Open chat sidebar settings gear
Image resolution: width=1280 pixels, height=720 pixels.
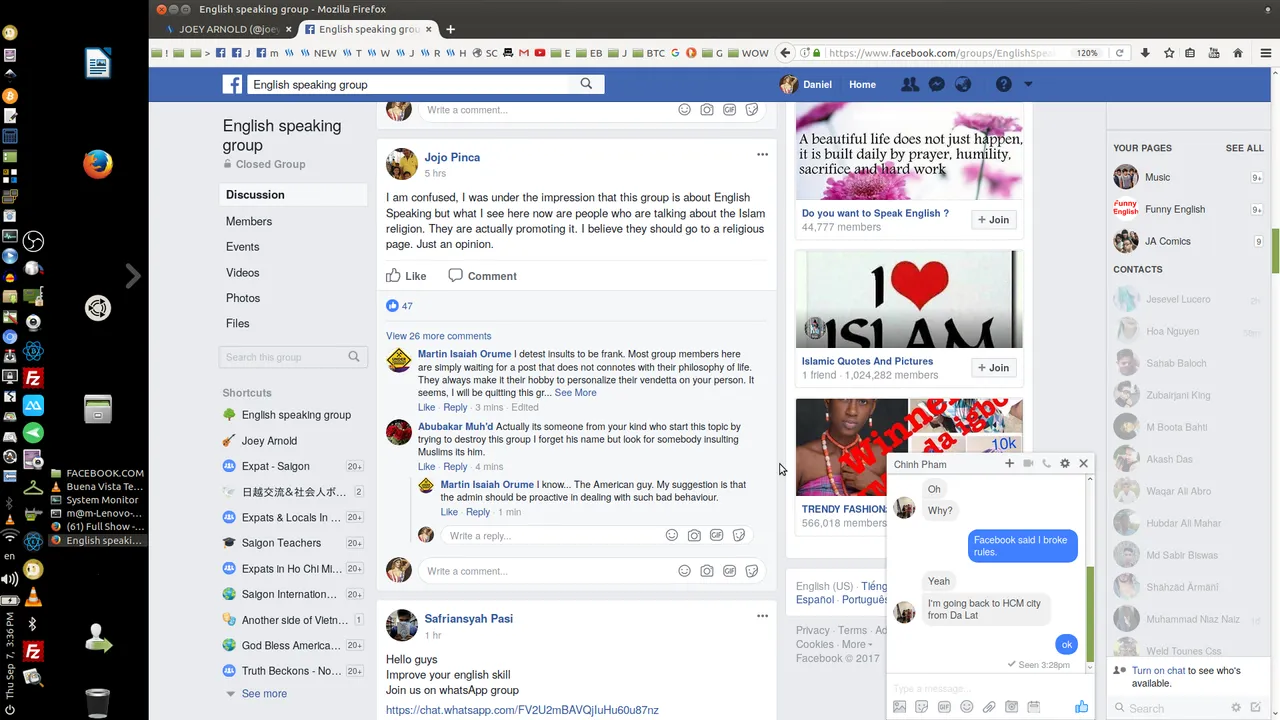pos(1236,708)
